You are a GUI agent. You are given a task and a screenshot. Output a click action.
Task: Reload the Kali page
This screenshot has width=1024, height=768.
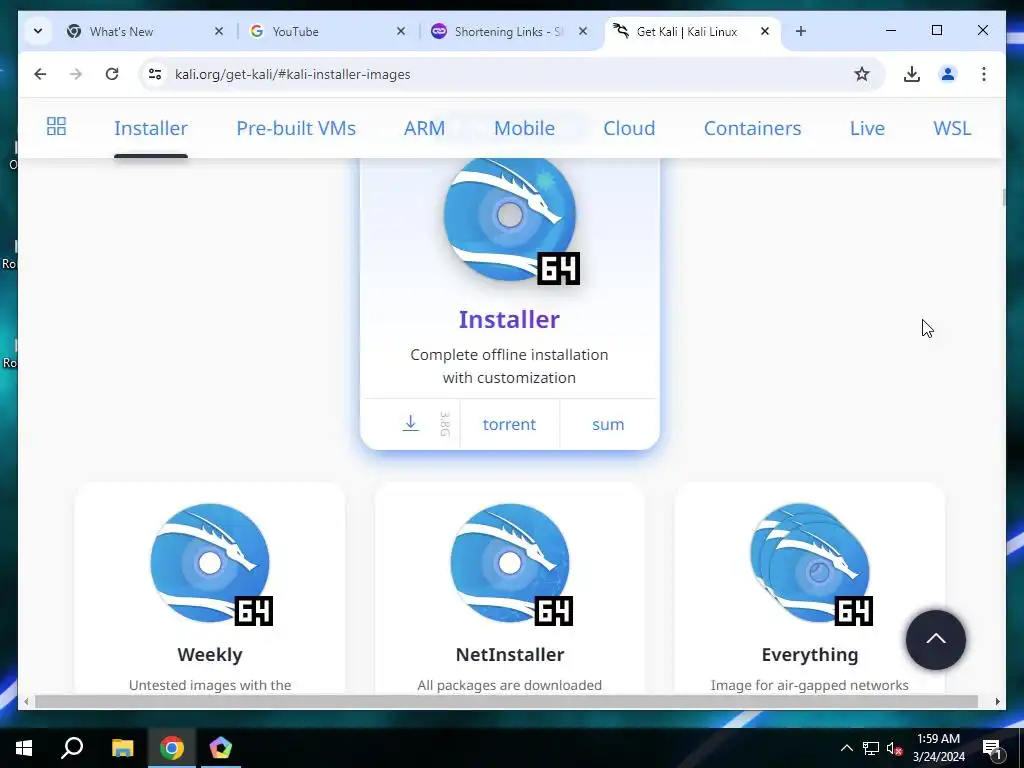pos(112,74)
